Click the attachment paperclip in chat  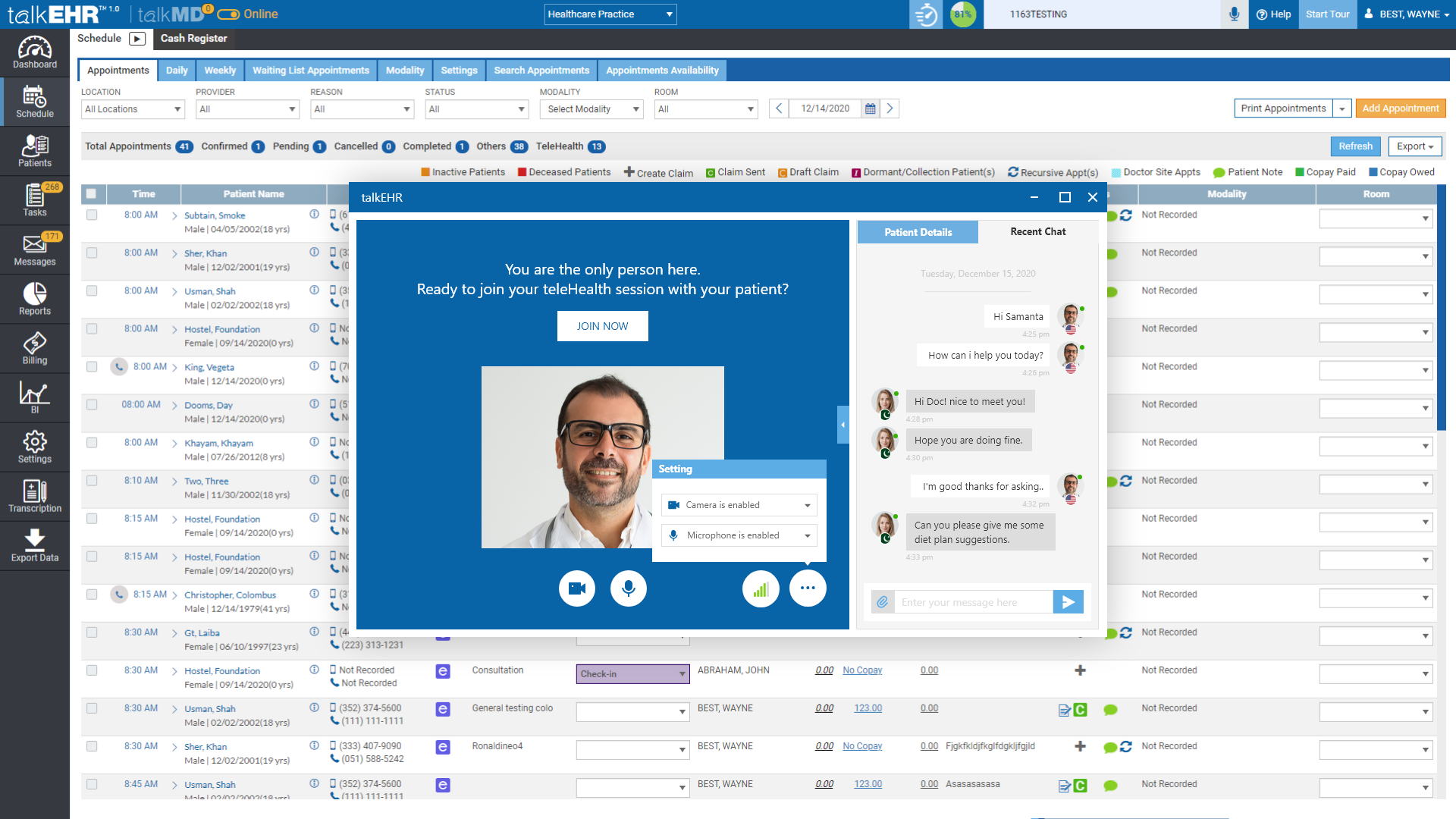click(883, 602)
